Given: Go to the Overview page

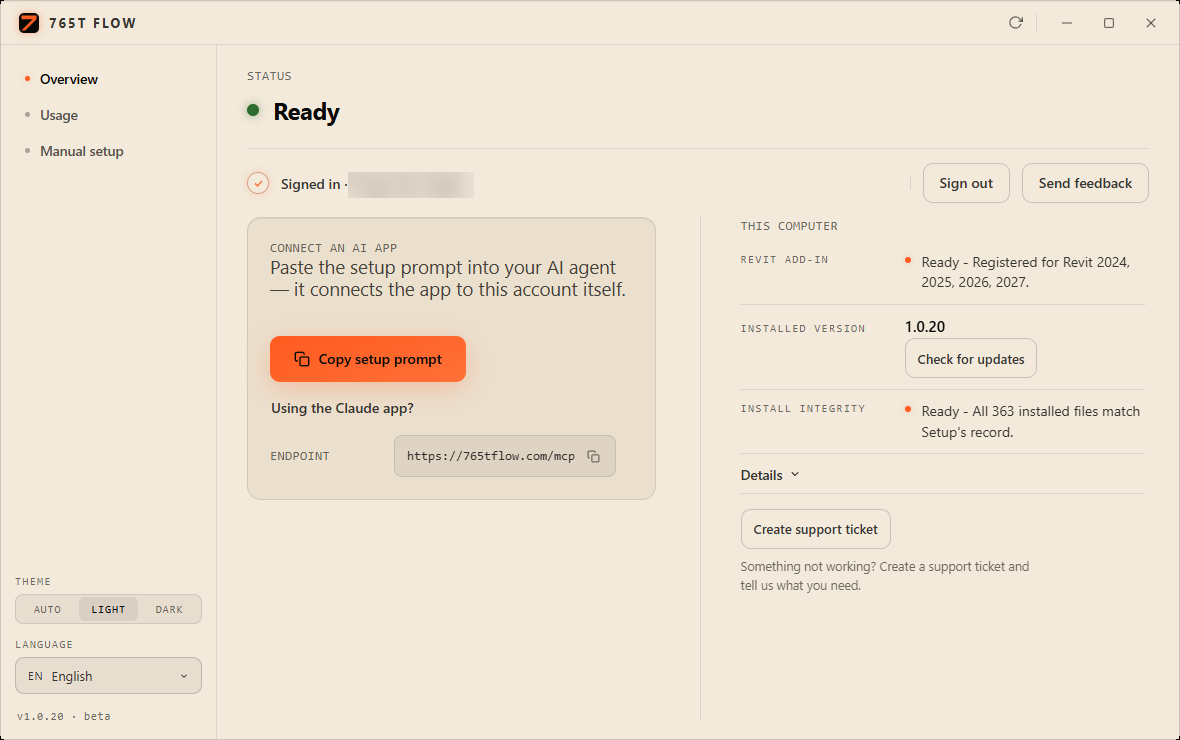Looking at the screenshot, I should 68,79.
